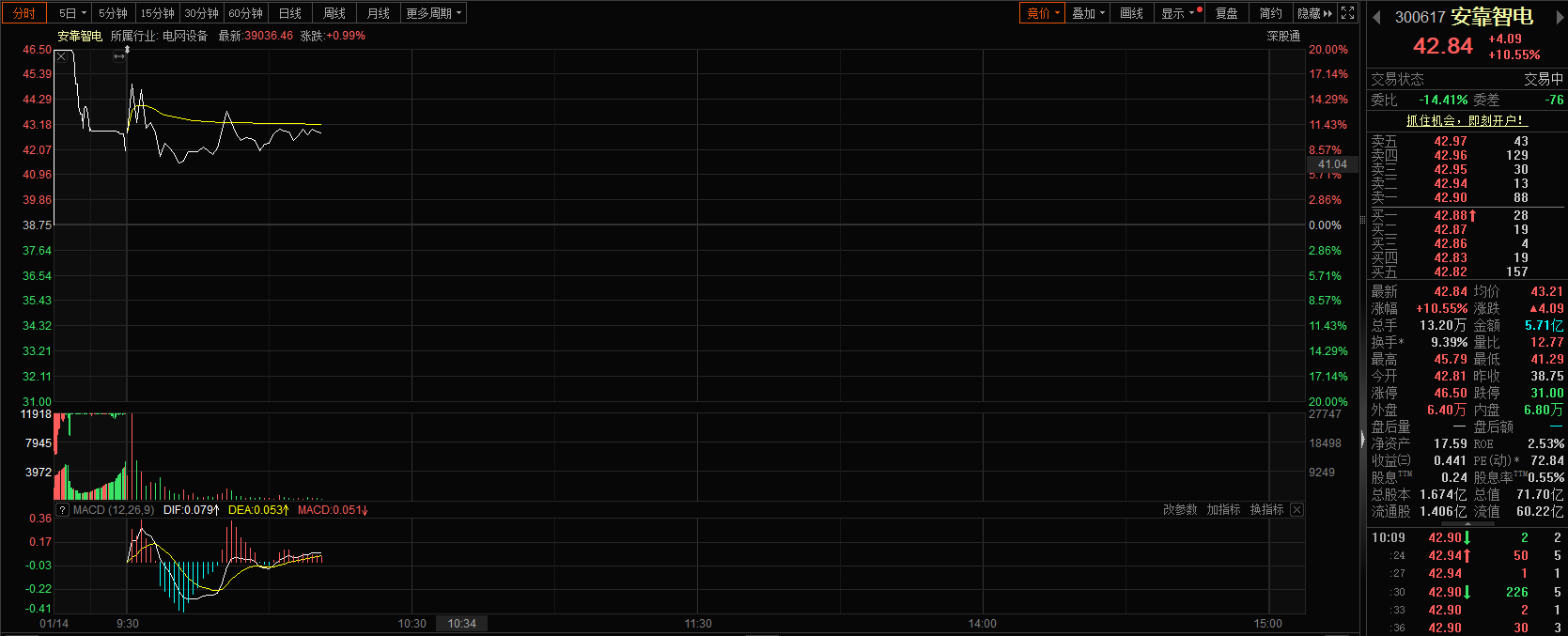
Task: Open the 5日 period dropdown
Action: (x=72, y=13)
